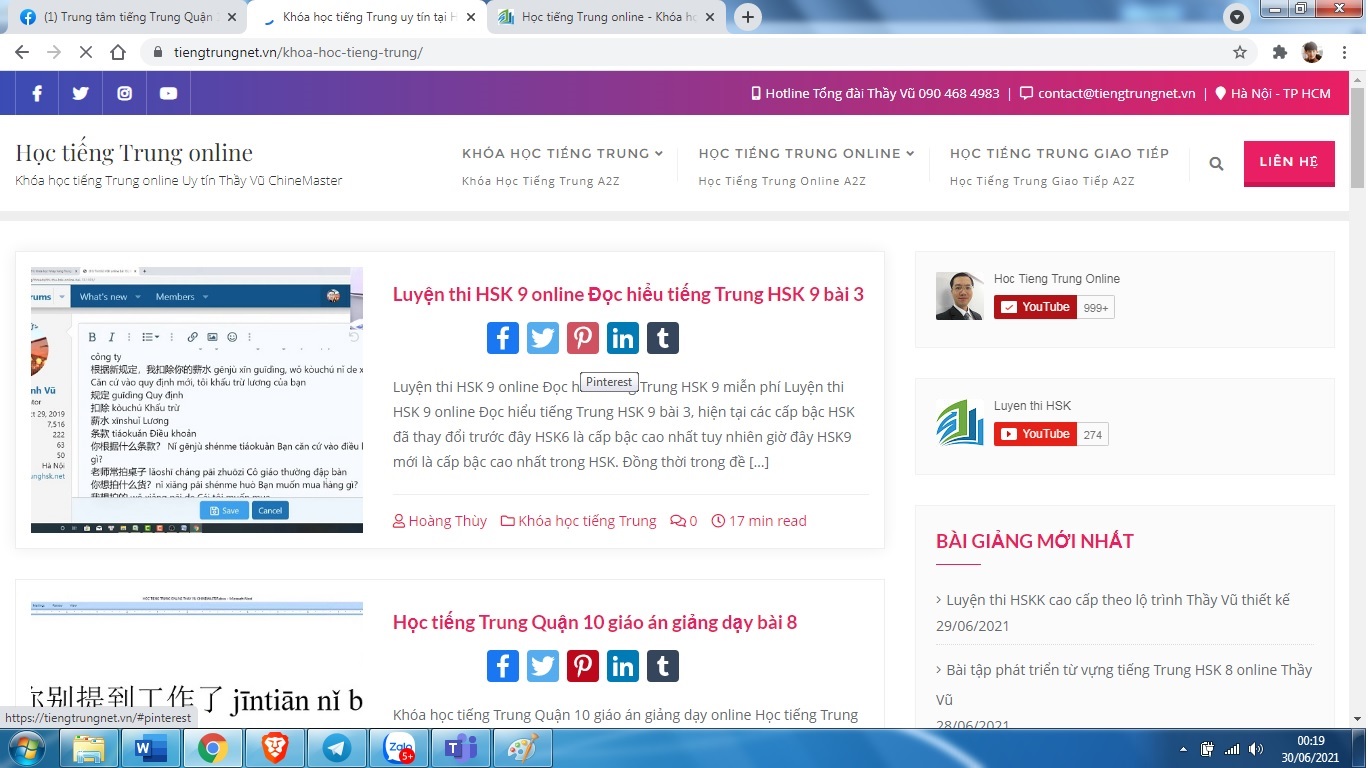Stop loading the page
The width and height of the screenshot is (1368, 768).
(86, 52)
